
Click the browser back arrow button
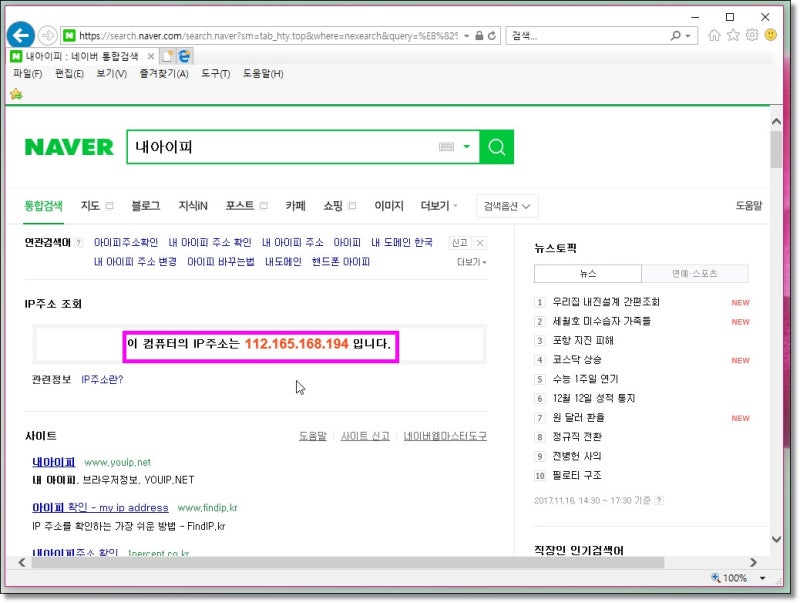point(20,35)
